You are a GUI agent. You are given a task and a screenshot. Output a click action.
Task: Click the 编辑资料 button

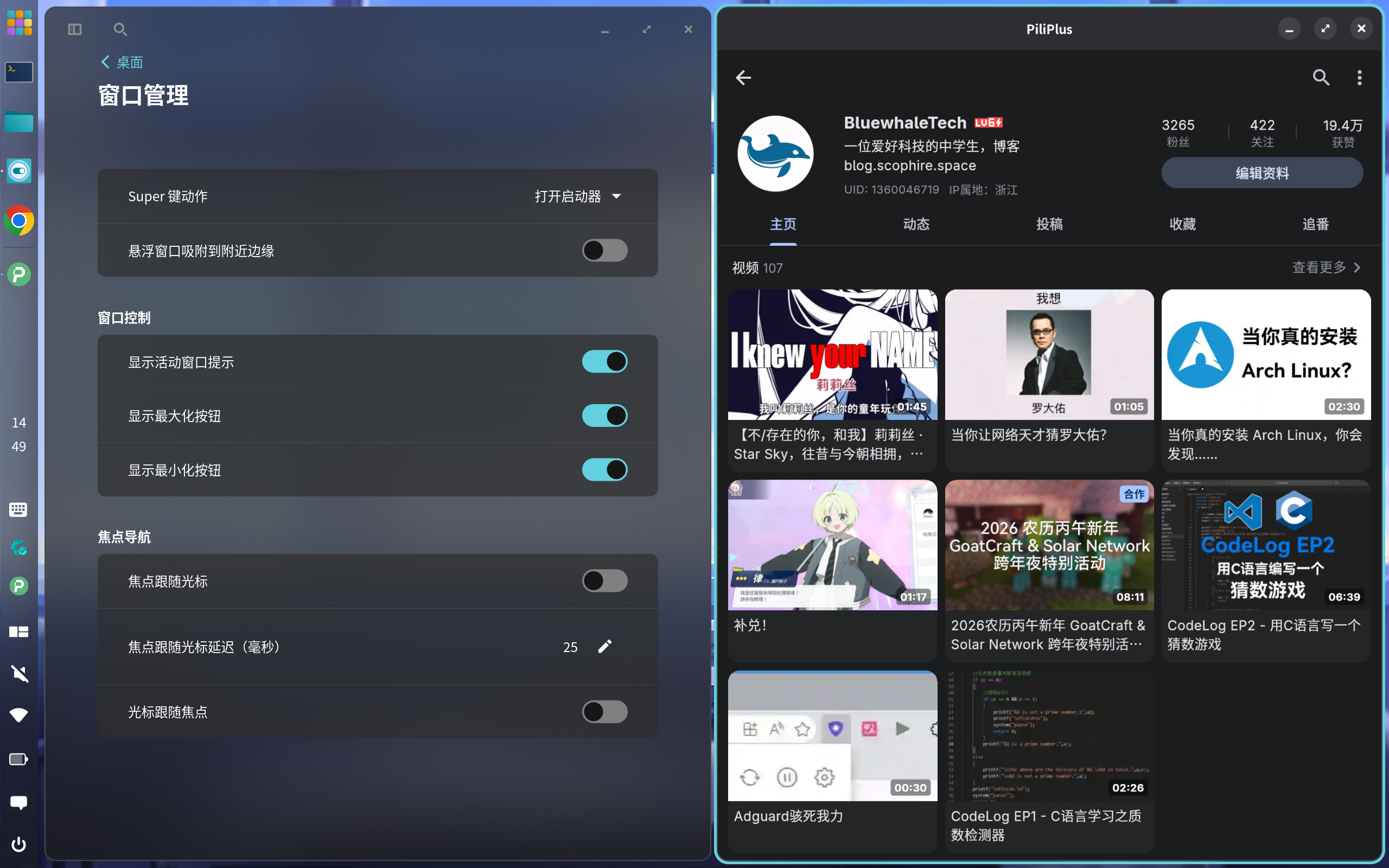point(1262,173)
